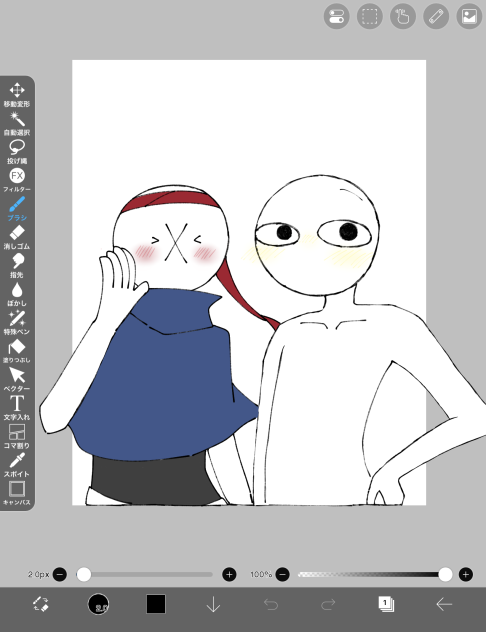Open the stabilizer hand-touch settings

click(403, 17)
